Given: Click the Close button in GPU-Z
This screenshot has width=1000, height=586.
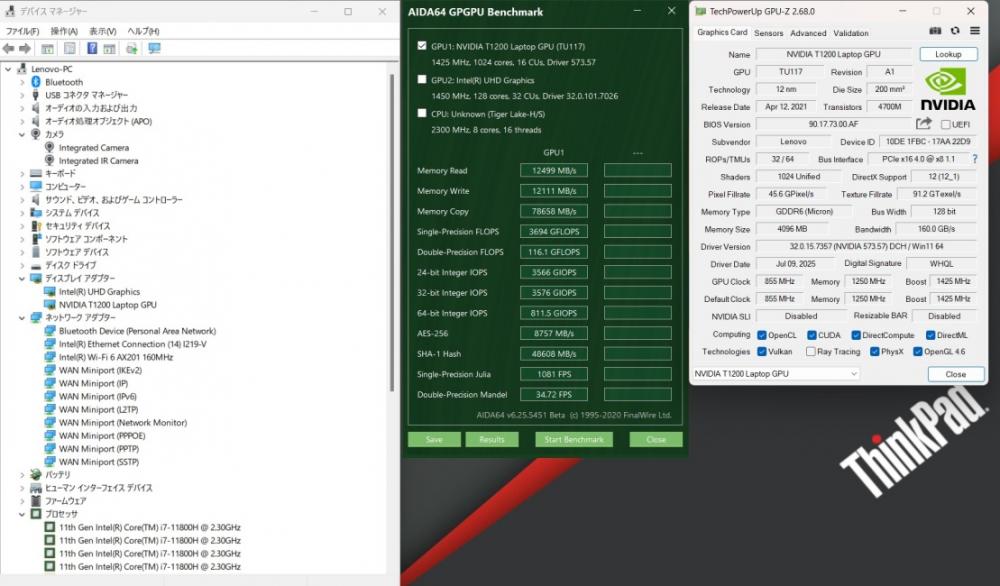Looking at the screenshot, I should 955,374.
